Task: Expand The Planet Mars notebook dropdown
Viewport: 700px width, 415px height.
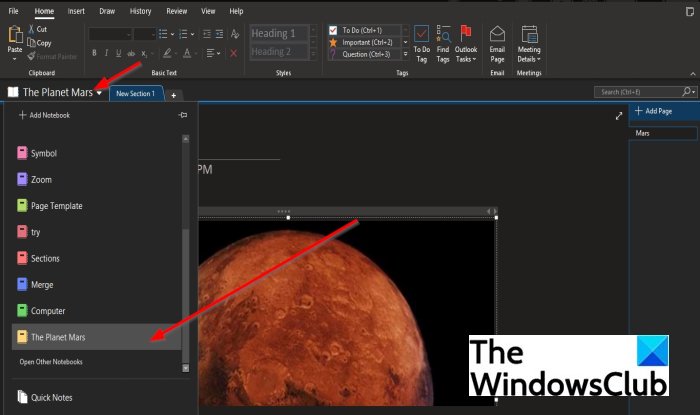Action: 99,93
